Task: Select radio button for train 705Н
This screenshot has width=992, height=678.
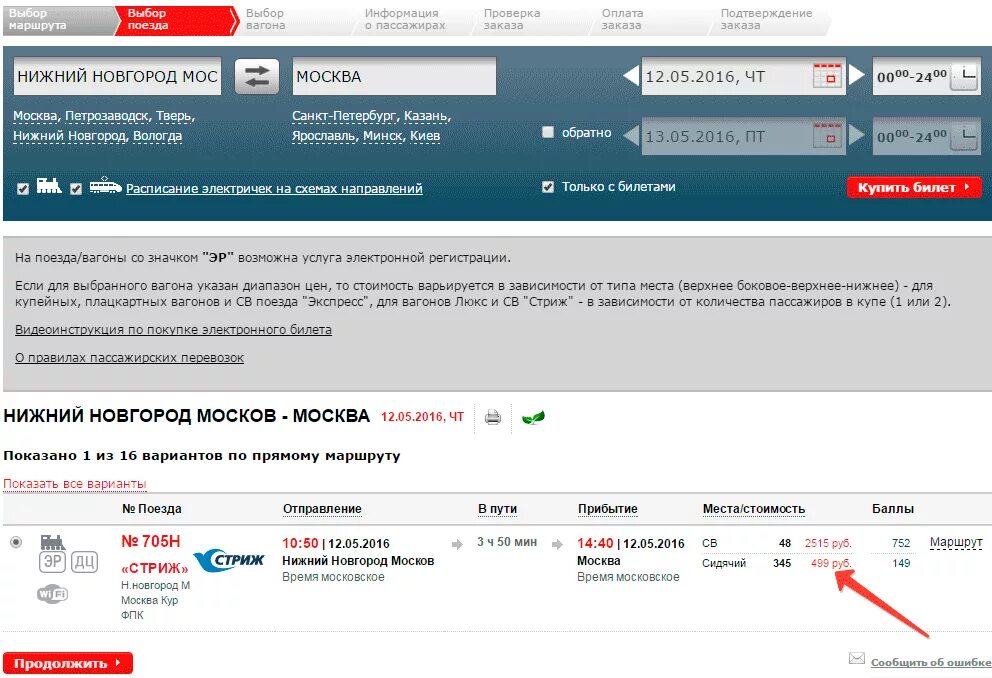Action: pos(16,542)
